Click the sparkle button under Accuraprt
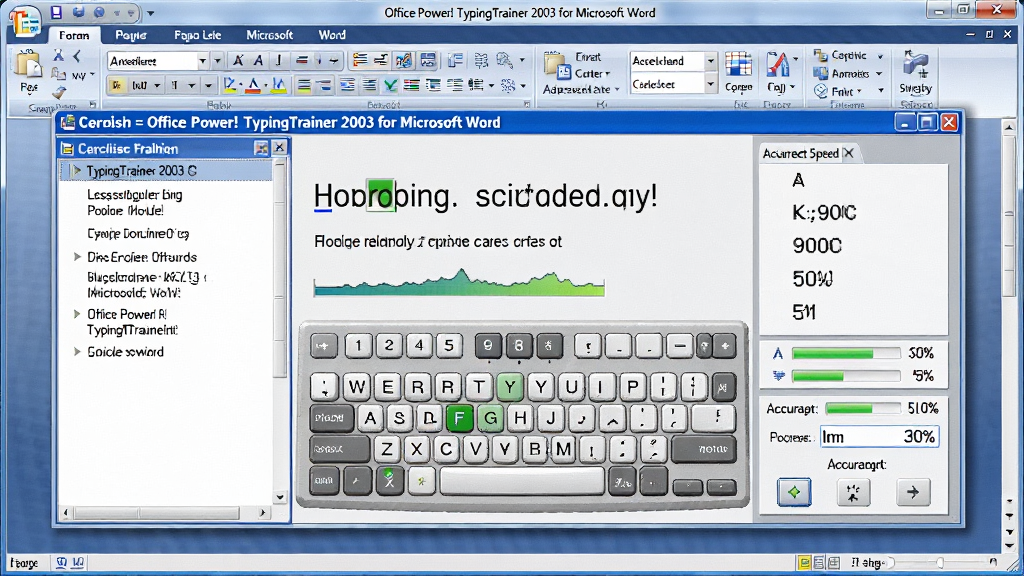The width and height of the screenshot is (1024, 576). (853, 492)
